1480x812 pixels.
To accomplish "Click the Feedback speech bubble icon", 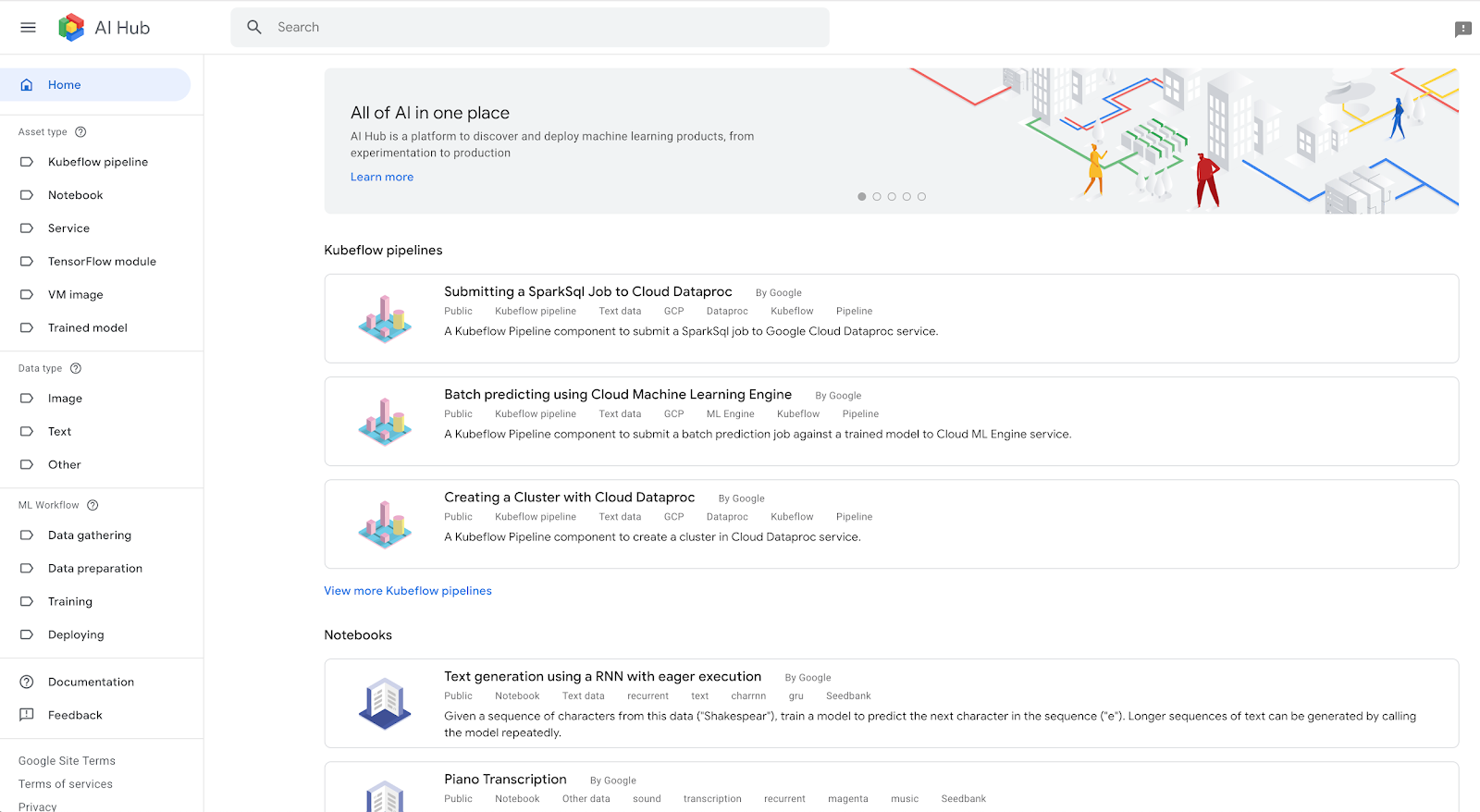I will point(27,715).
